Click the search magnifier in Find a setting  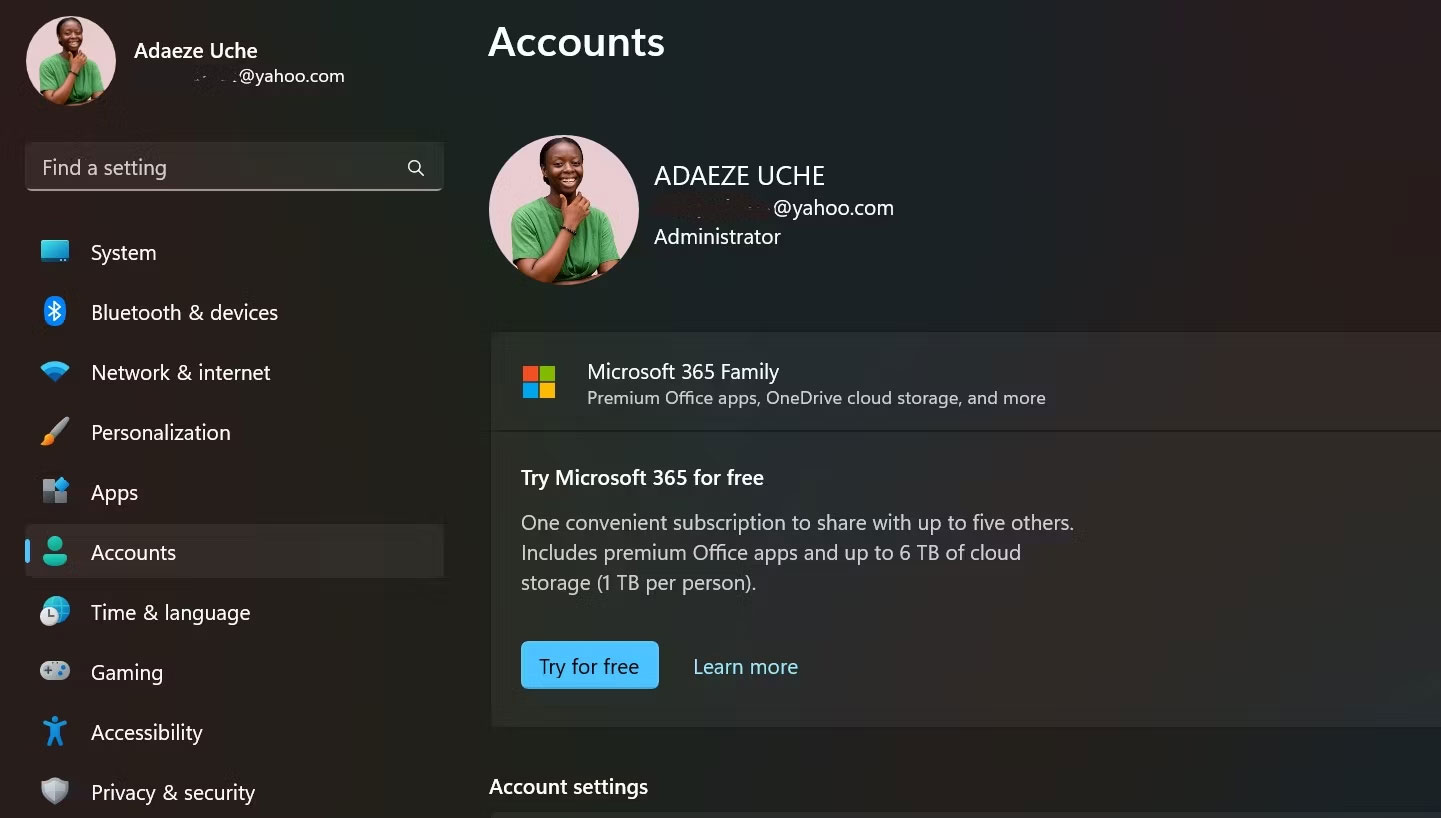[x=415, y=167]
